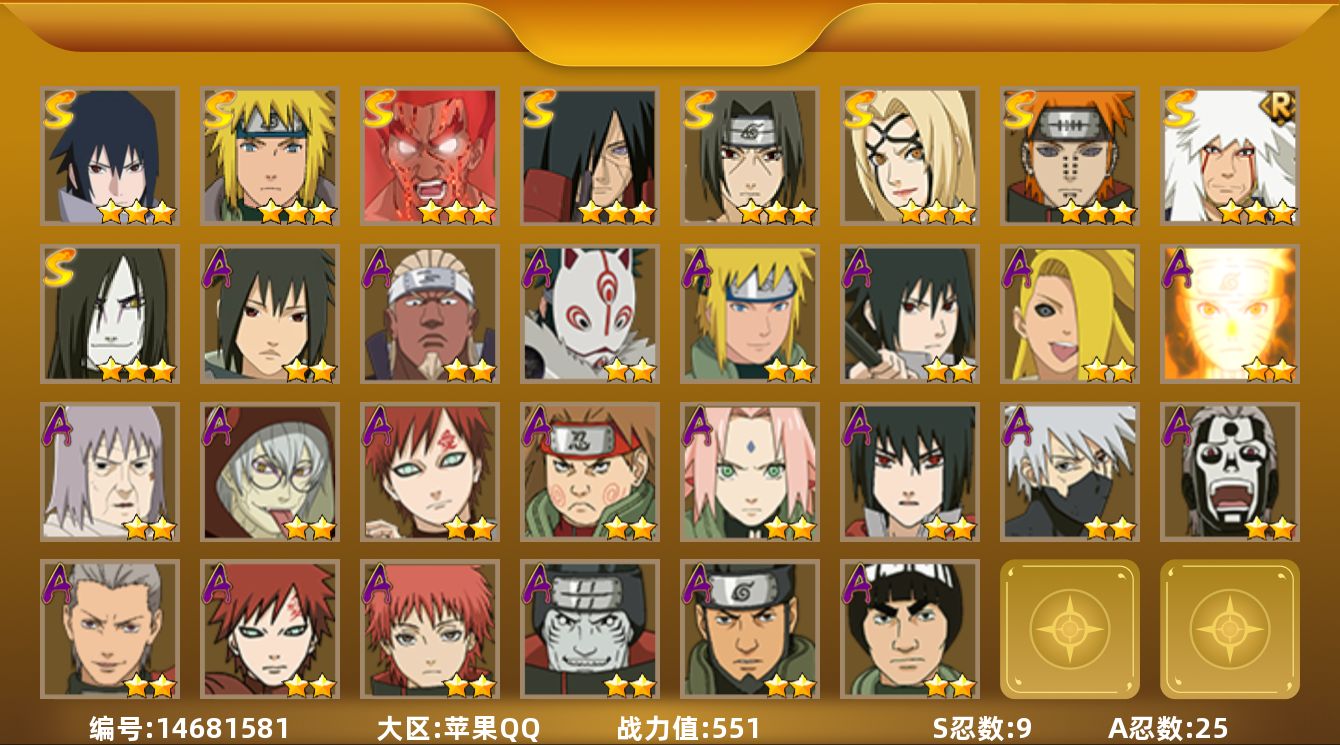1340x745 pixels.
Task: Select the white skull-masked Hidan portrait
Action: 1229,471
